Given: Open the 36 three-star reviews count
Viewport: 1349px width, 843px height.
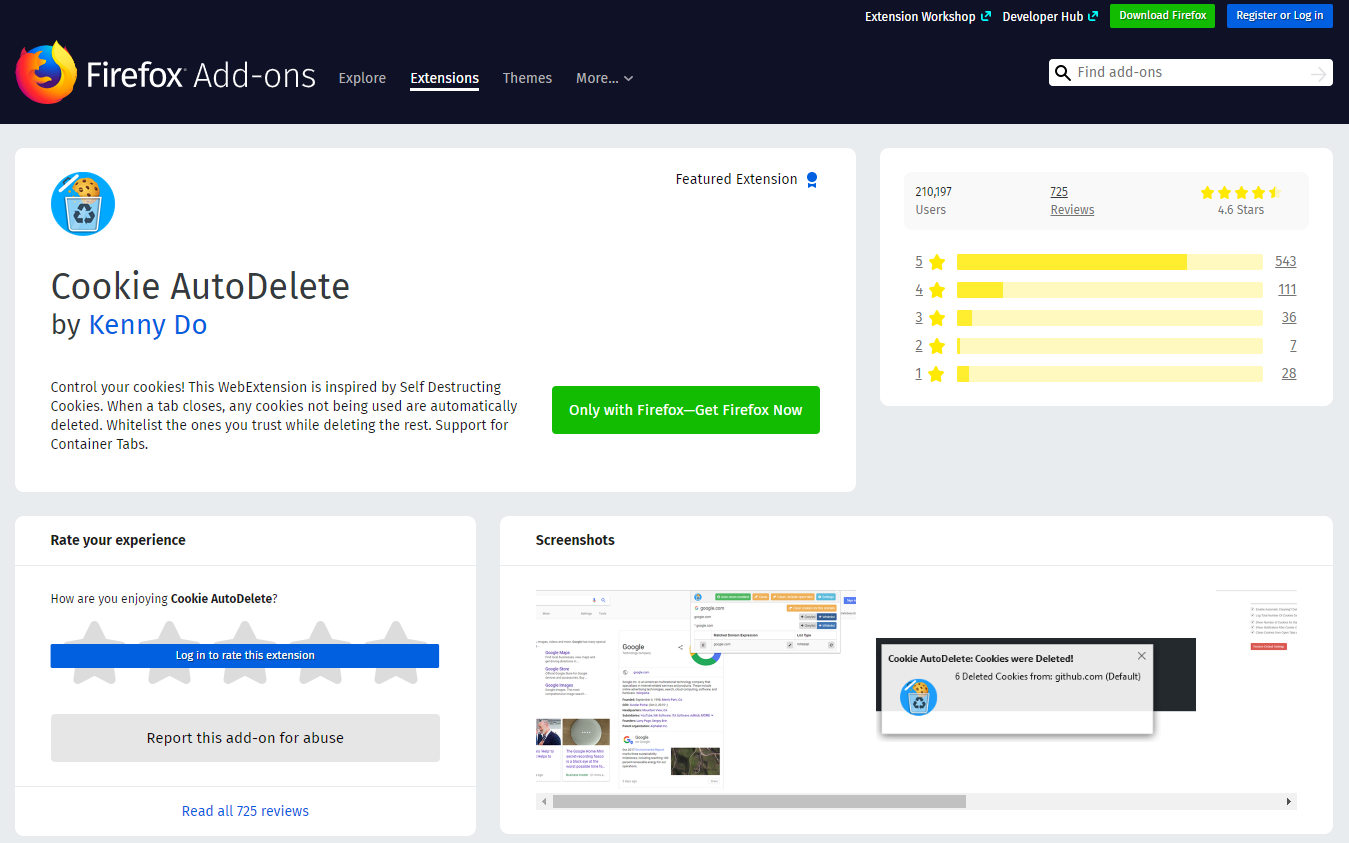Looking at the screenshot, I should click(x=1289, y=318).
